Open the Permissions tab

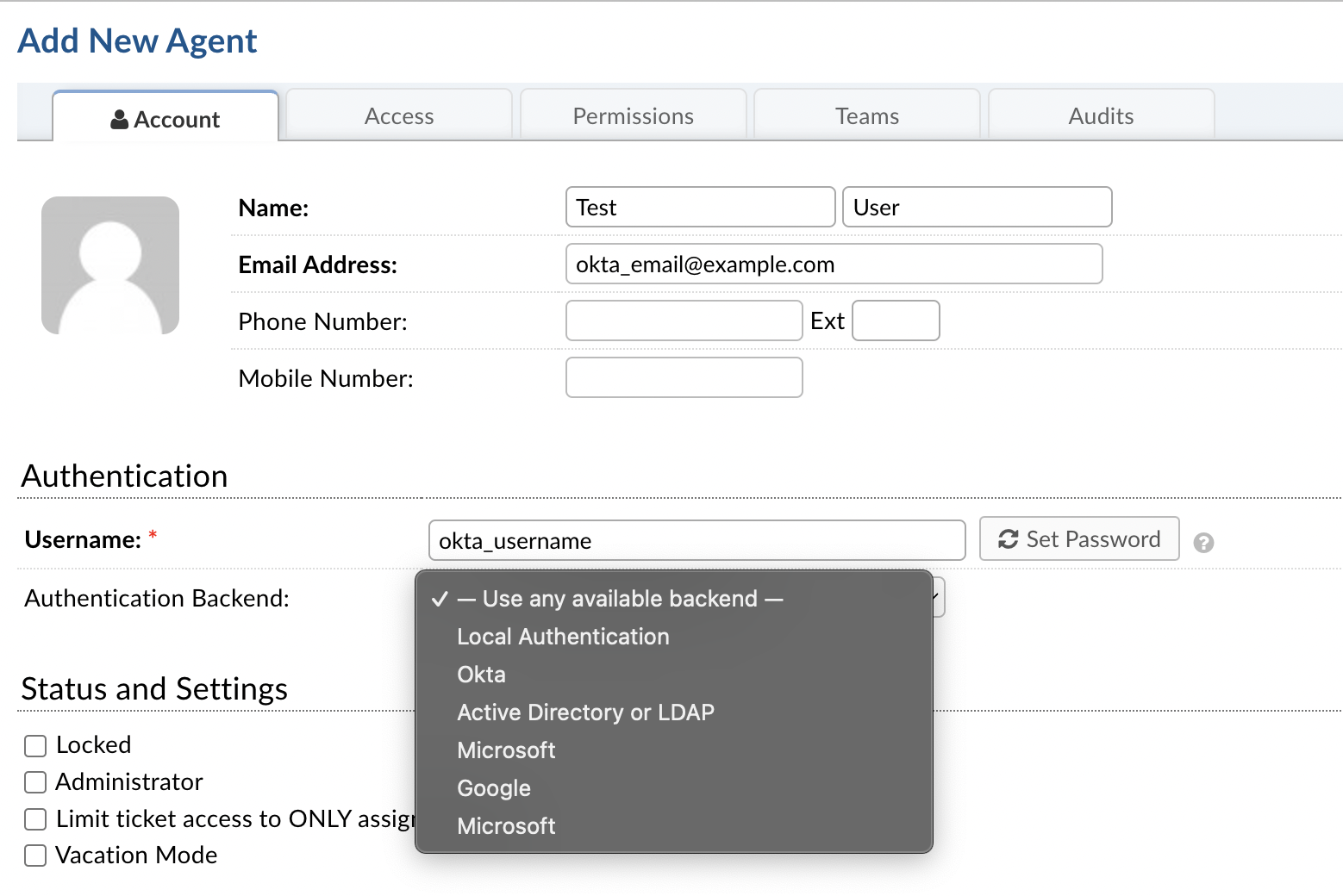tap(634, 116)
